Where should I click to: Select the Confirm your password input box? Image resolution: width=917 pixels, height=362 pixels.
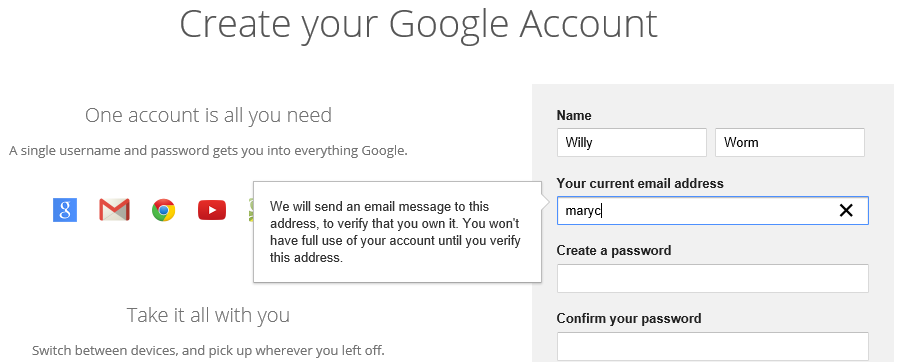pyautogui.click(x=712, y=346)
